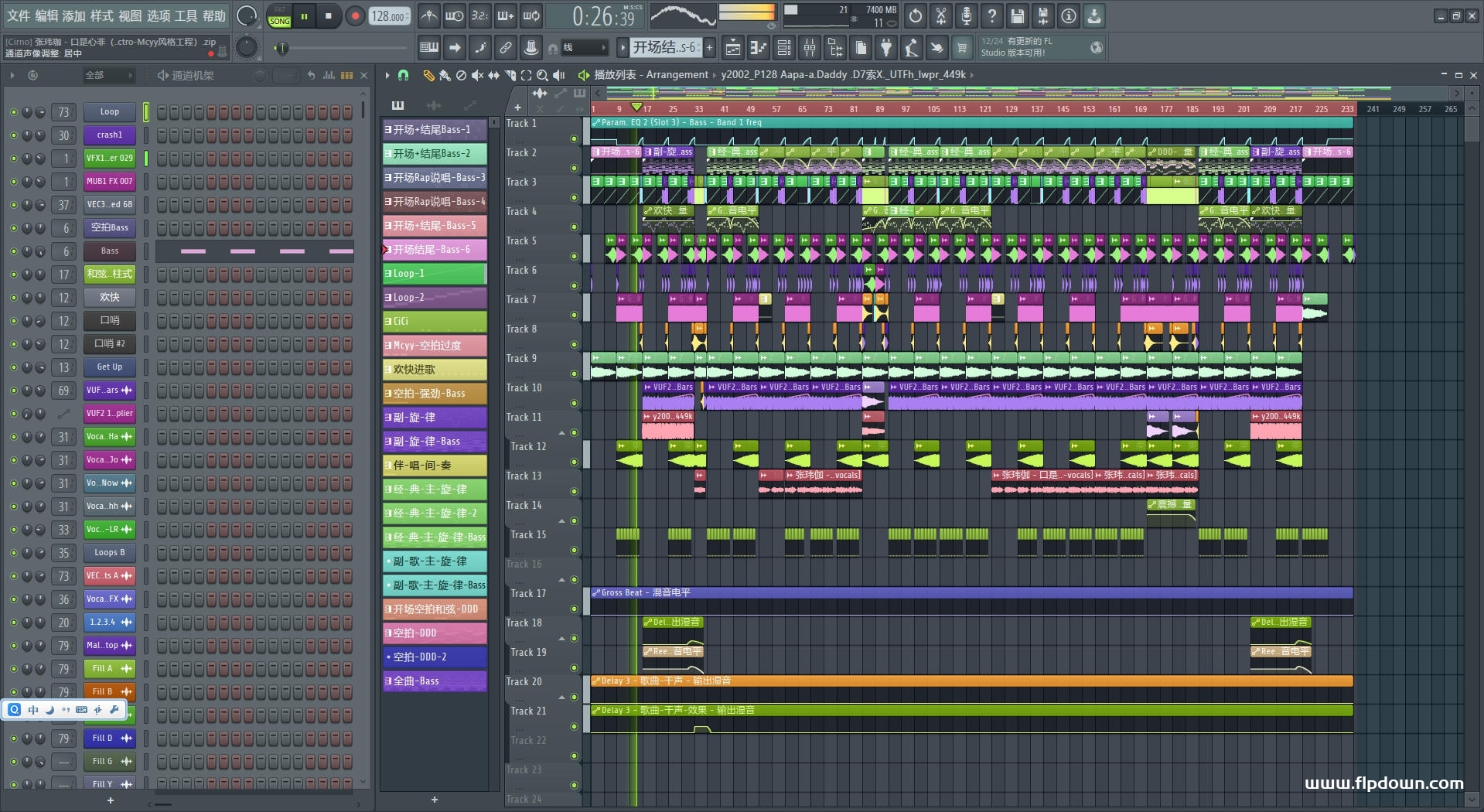Click the metronome icon
Screen dimensions: 1484x812
point(428,16)
